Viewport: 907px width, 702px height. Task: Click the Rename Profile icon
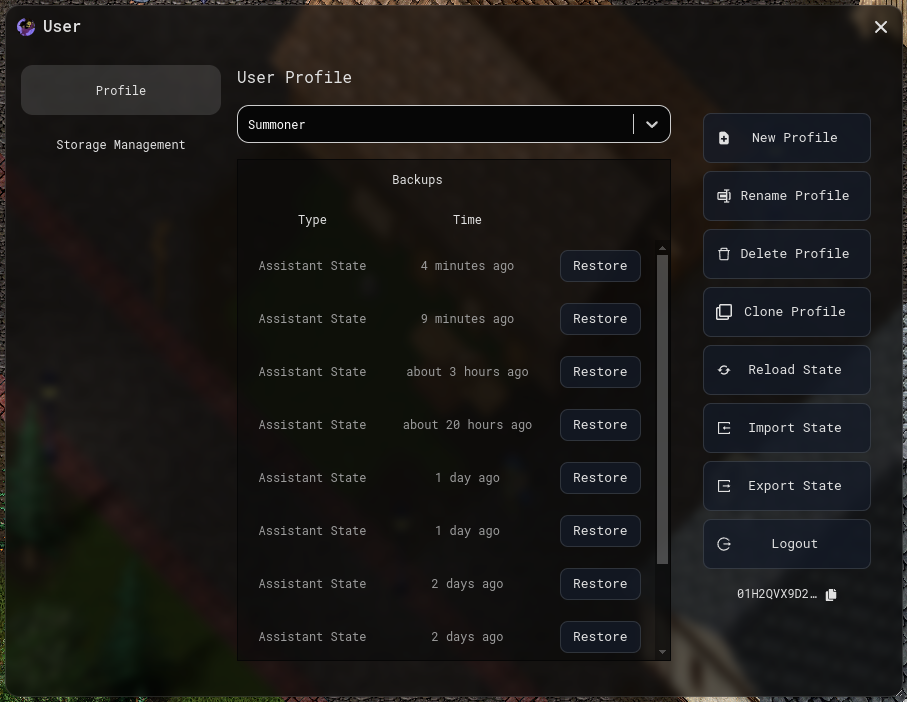(724, 196)
